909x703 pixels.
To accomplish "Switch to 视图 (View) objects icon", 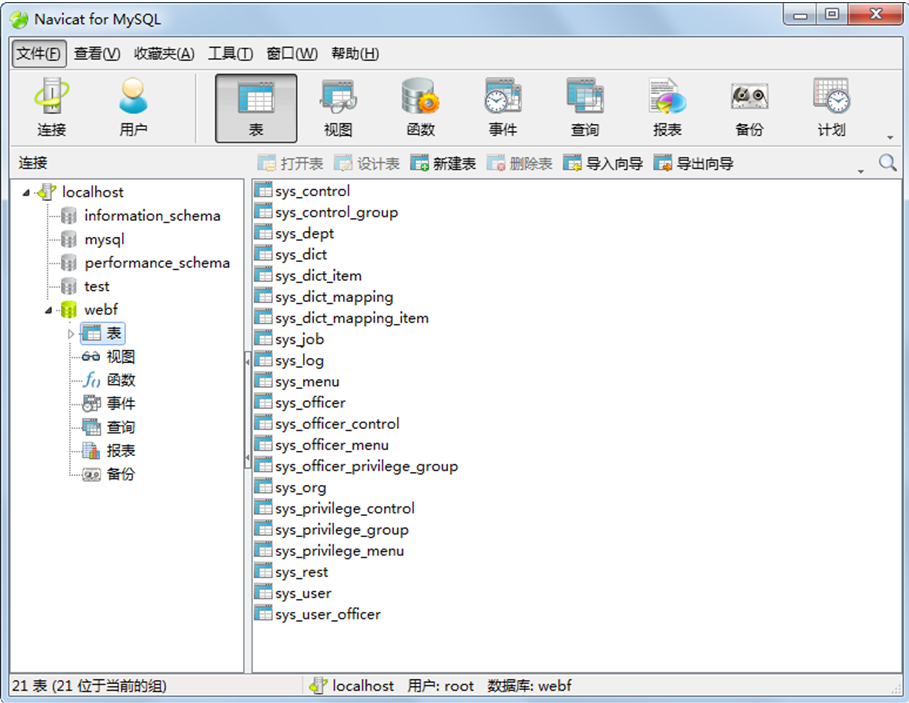I will coord(338,108).
